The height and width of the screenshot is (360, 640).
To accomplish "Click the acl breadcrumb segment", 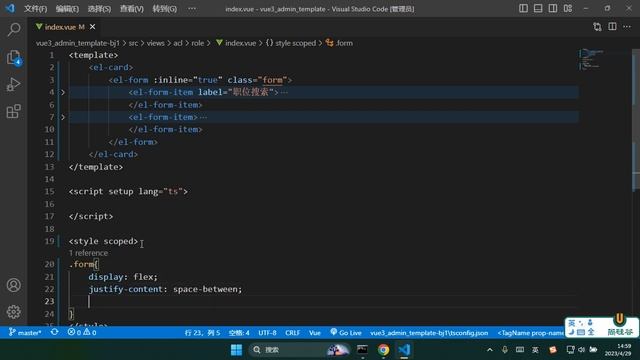I will point(178,43).
